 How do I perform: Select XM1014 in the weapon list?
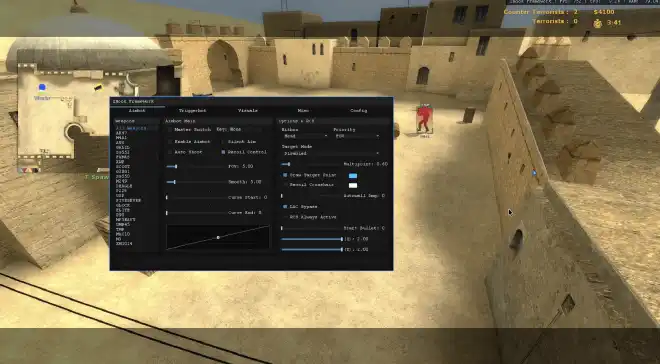click(x=124, y=244)
